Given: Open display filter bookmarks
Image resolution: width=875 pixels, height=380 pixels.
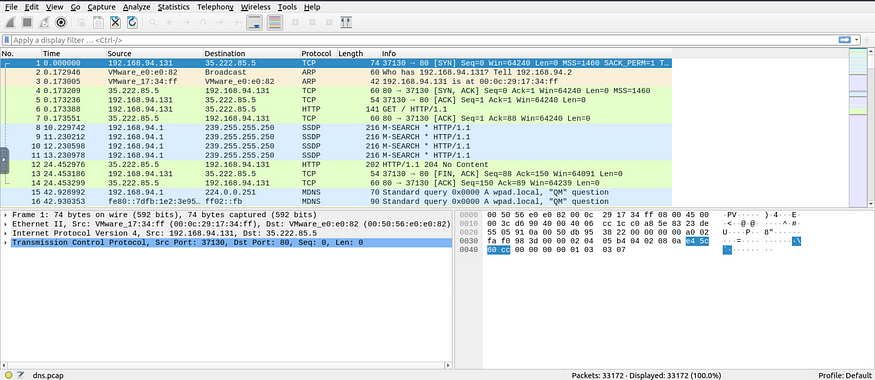Looking at the screenshot, I should point(7,40).
